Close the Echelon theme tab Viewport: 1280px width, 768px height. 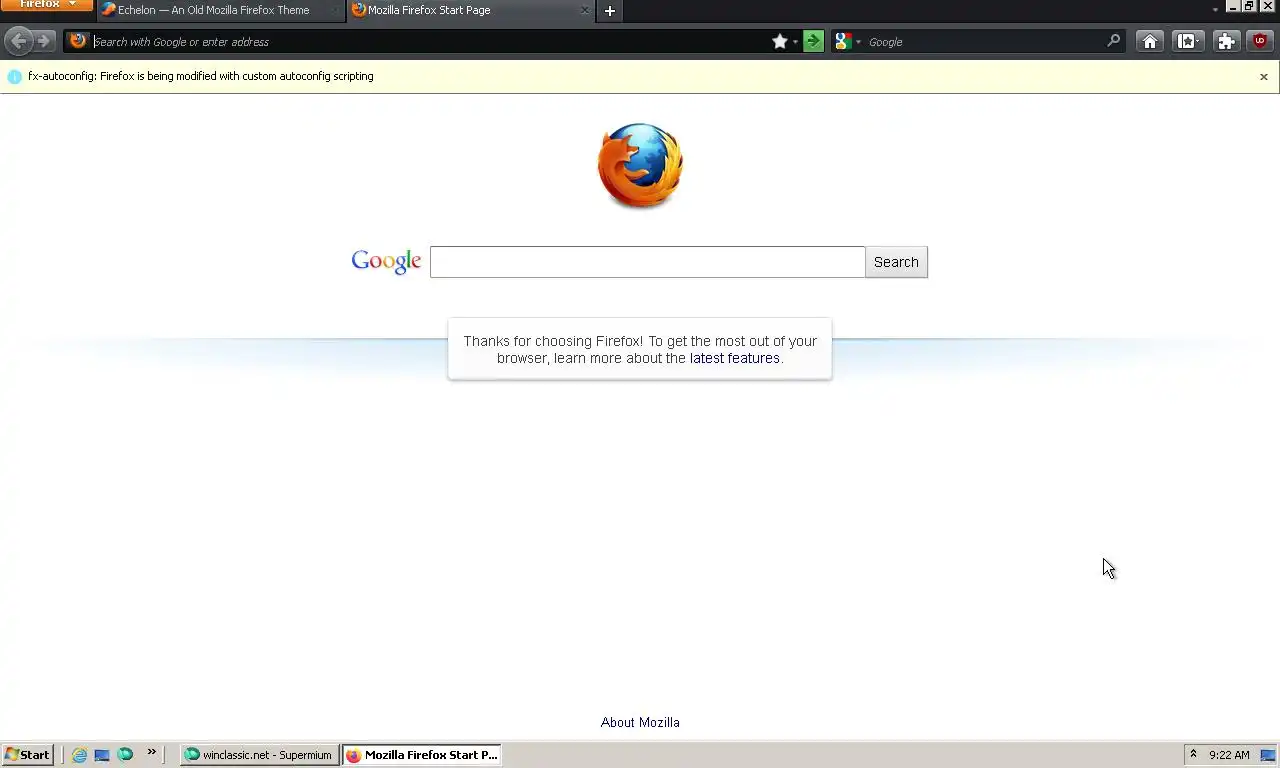click(335, 11)
